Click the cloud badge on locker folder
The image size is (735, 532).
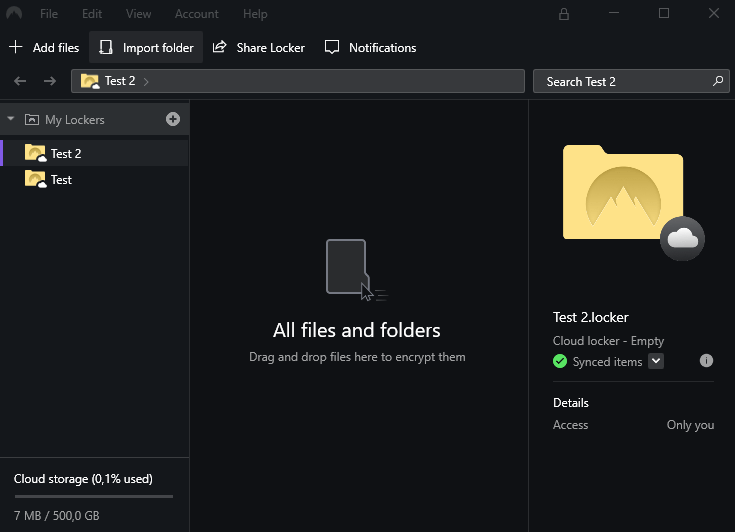click(682, 239)
